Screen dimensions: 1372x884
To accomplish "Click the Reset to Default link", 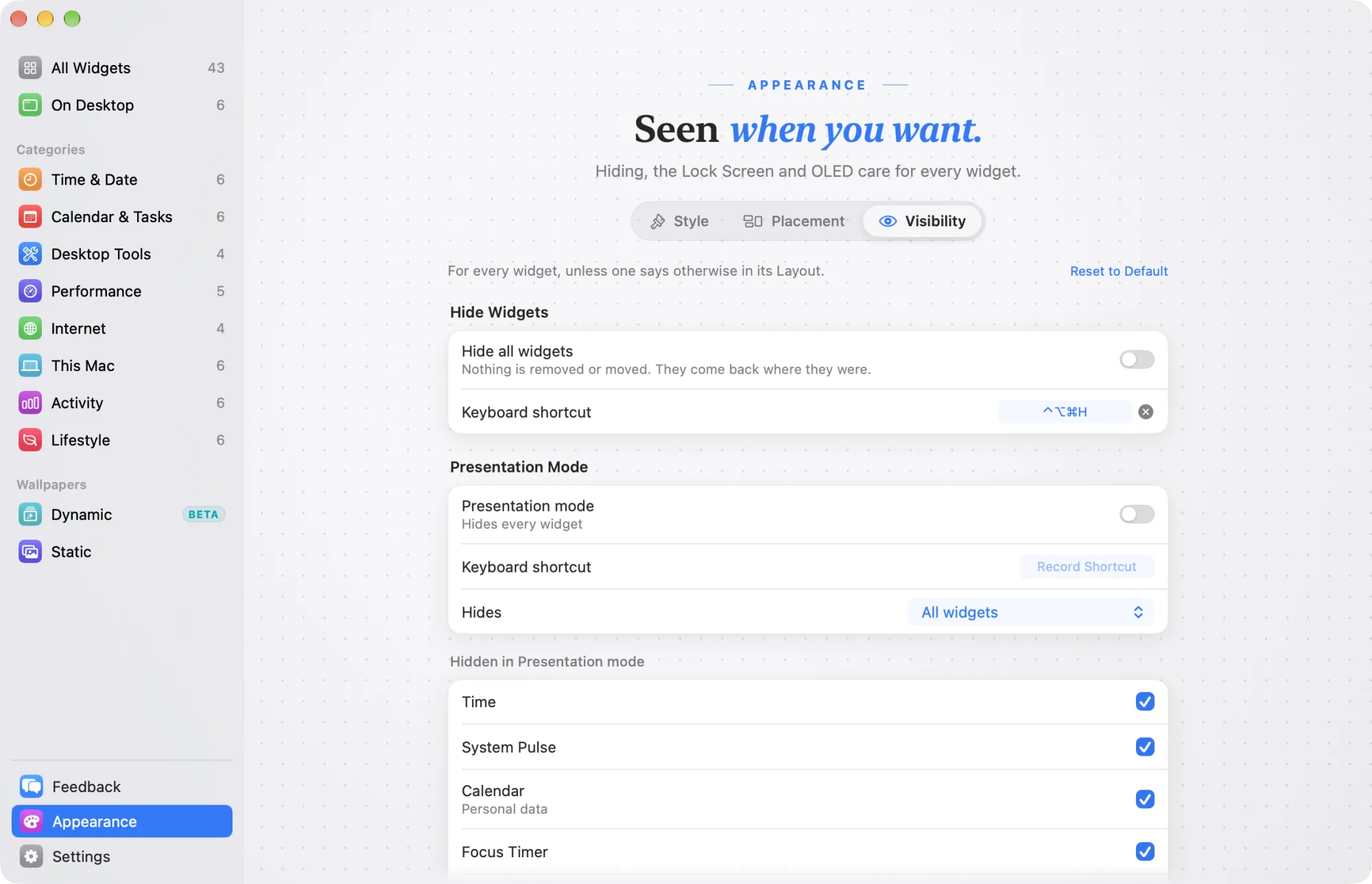I will pos(1119,271).
